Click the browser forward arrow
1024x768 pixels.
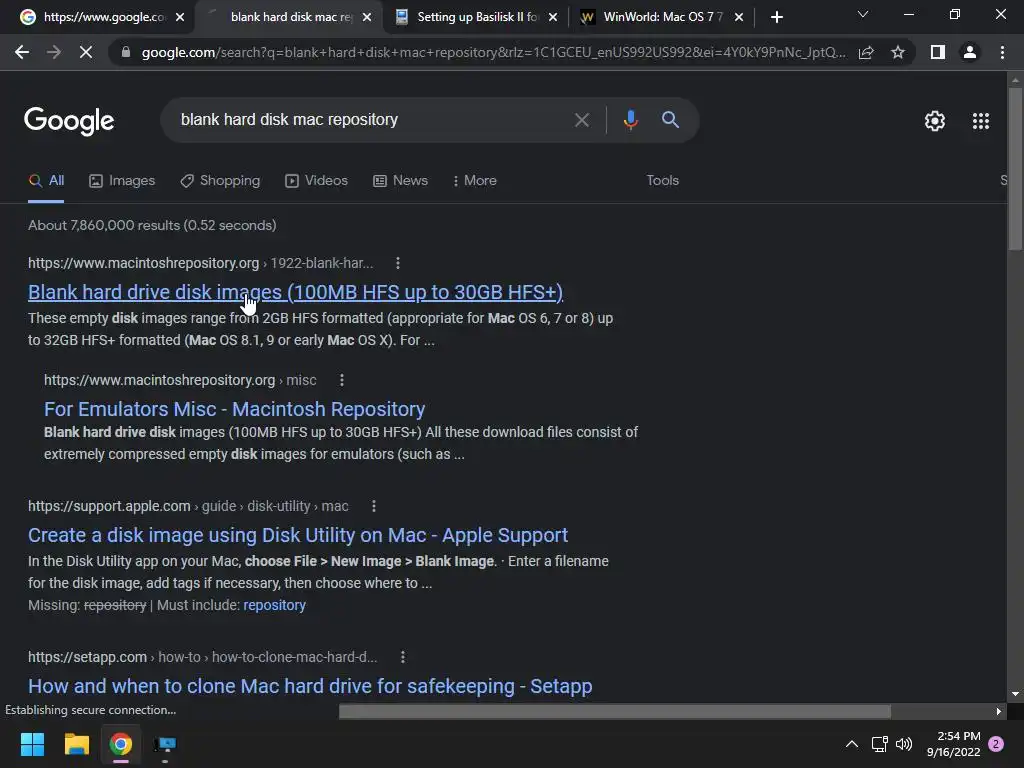coord(54,52)
